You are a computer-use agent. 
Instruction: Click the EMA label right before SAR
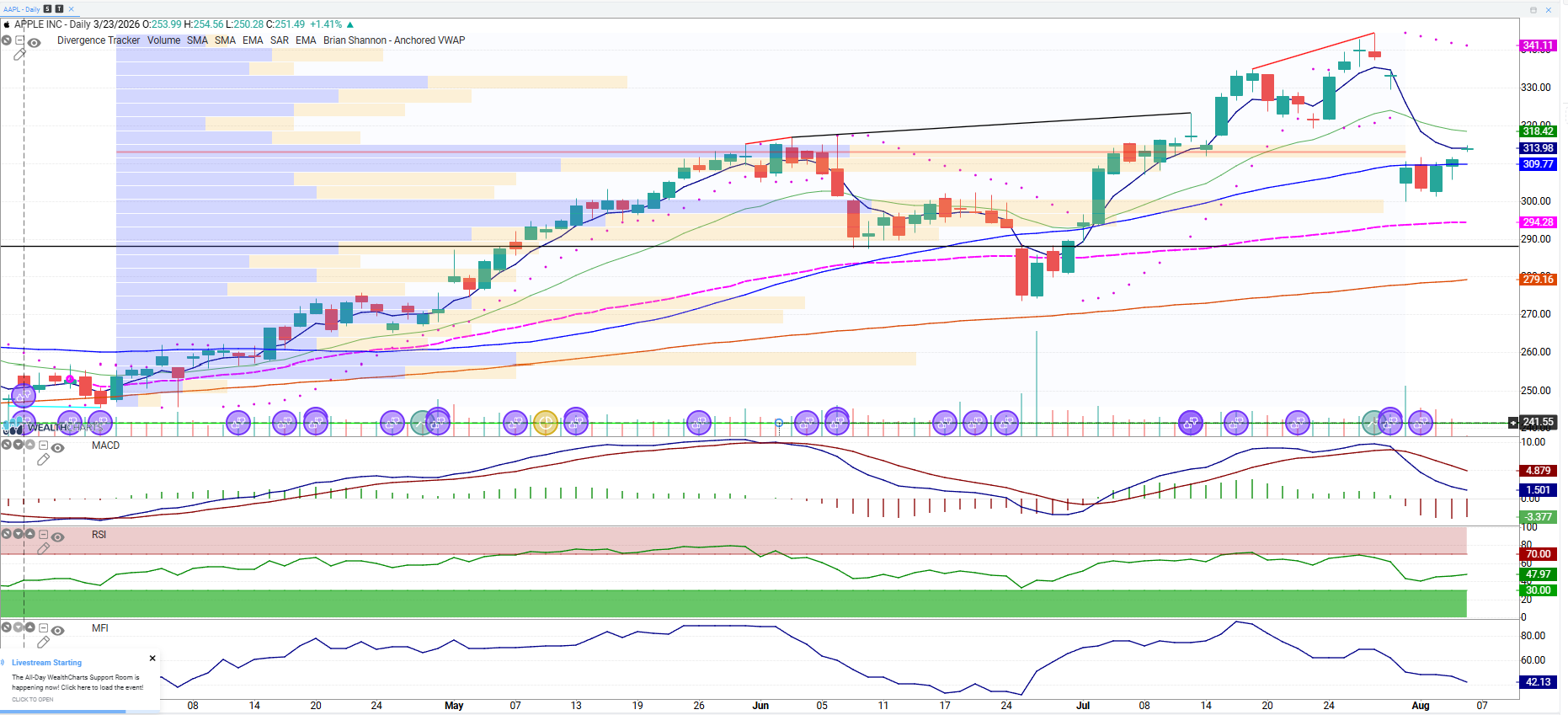click(x=253, y=40)
